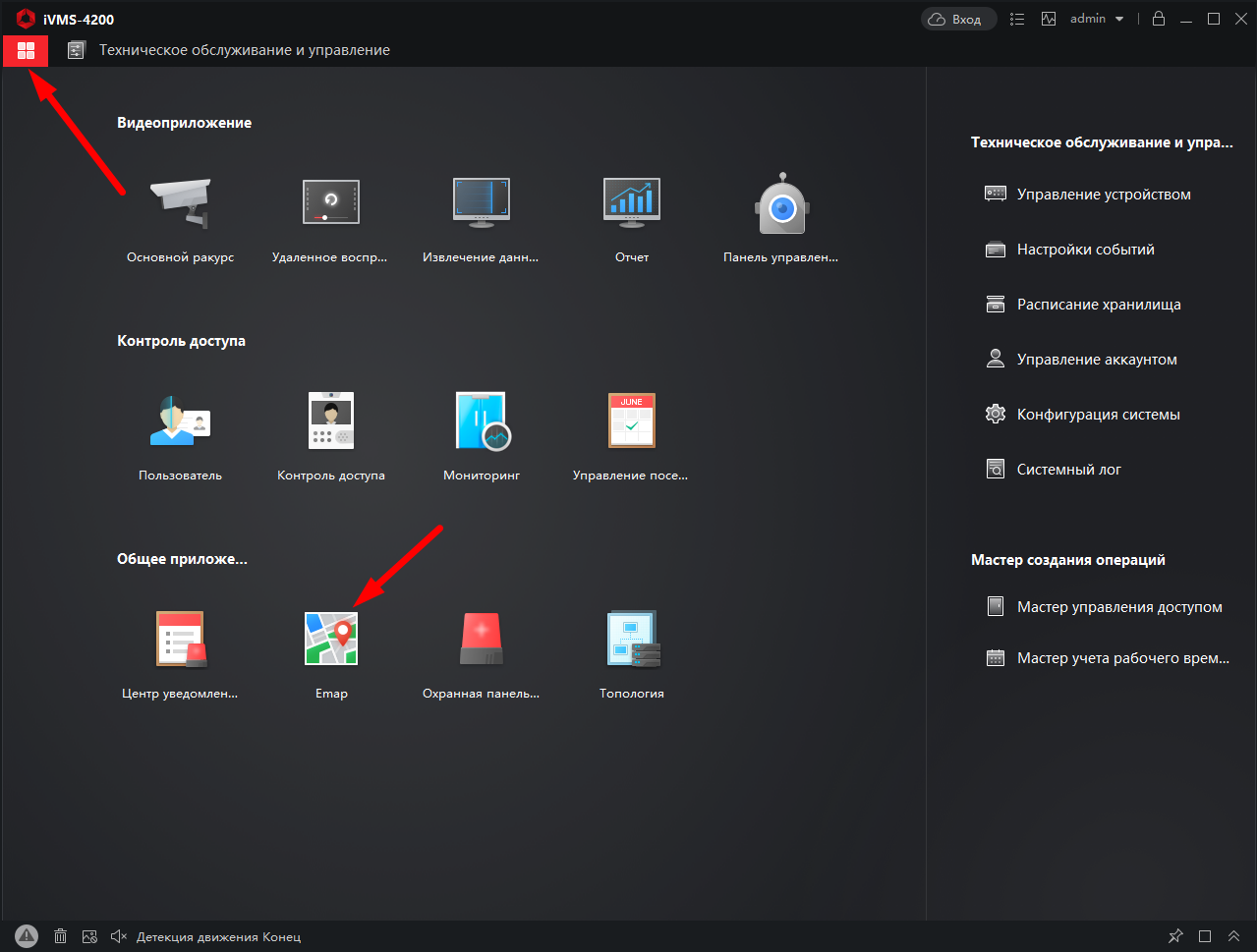The image size is (1257, 952).
Task: Lock the application with padlock icon
Action: tap(1159, 19)
